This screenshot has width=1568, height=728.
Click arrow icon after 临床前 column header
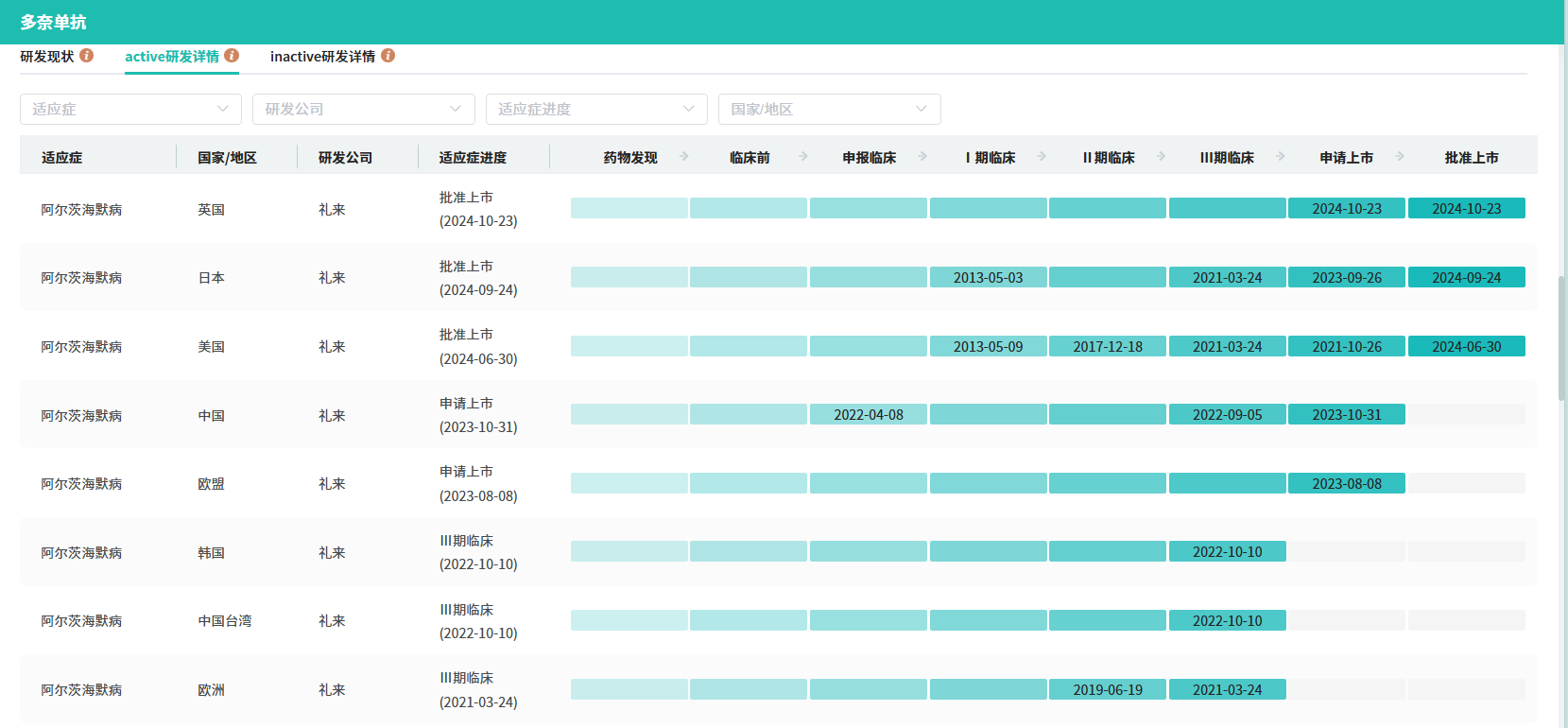803,157
